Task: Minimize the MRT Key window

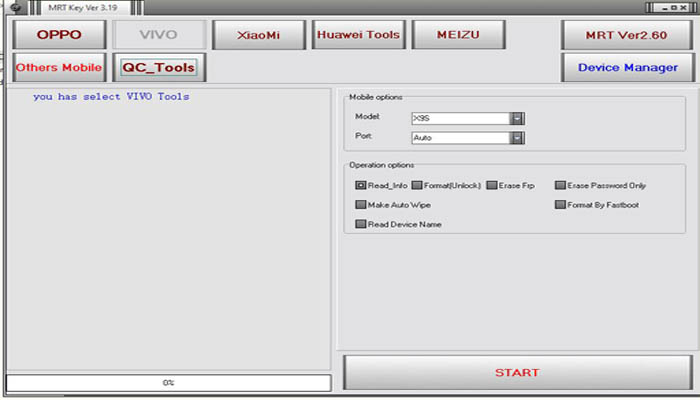Action: coord(665,8)
